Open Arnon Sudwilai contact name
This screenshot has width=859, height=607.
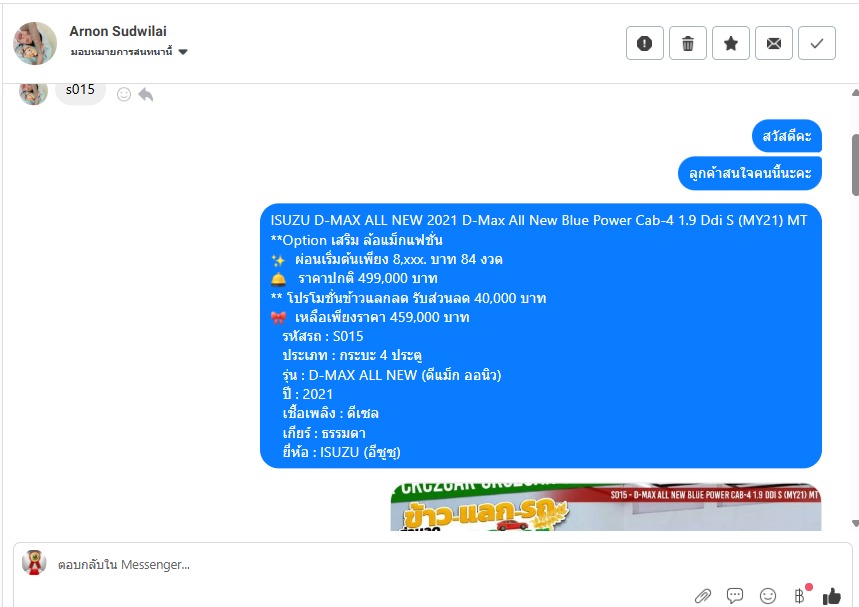pos(118,31)
